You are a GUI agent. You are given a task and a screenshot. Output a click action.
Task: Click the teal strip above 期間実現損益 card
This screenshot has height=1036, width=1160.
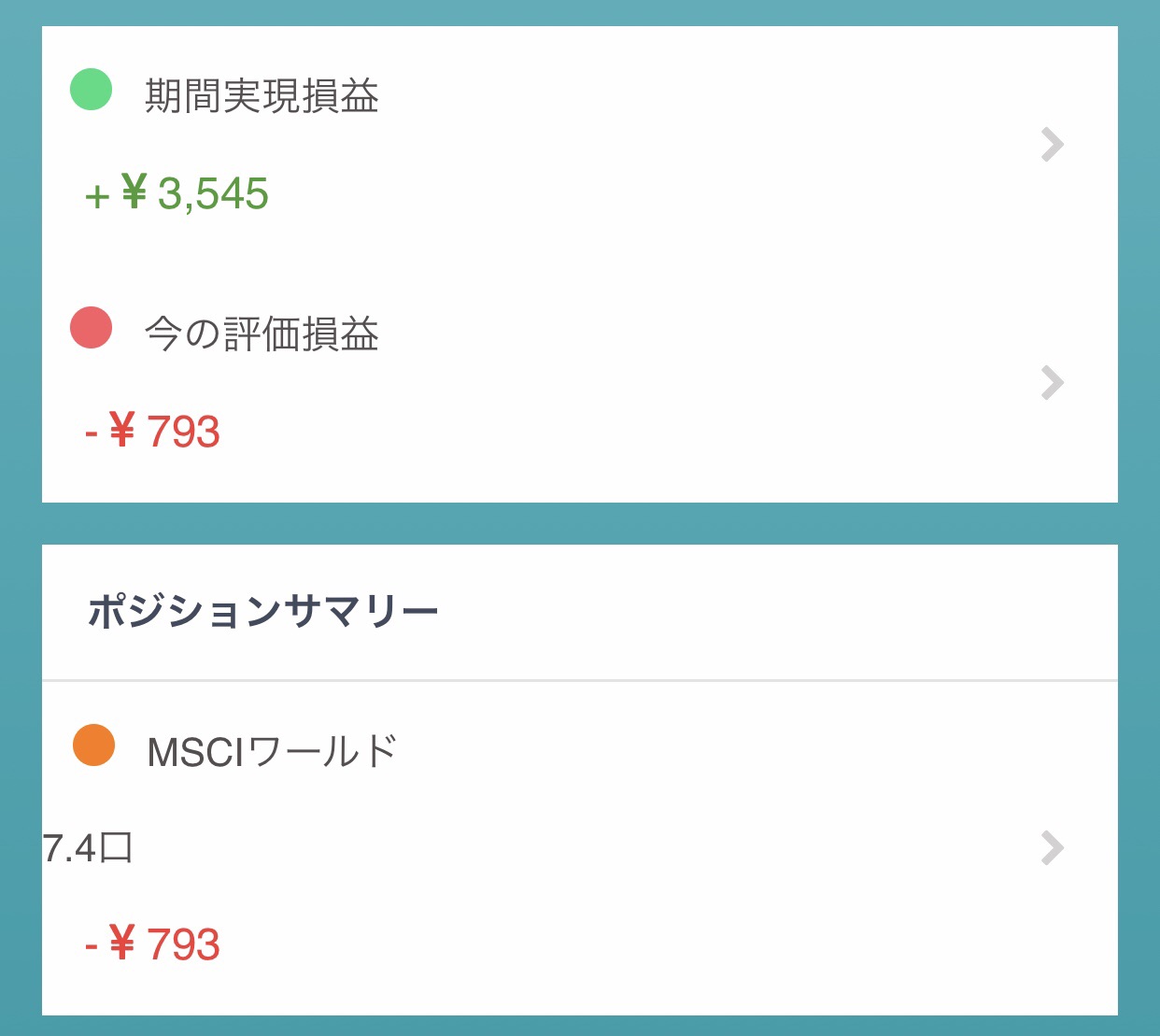579,12
